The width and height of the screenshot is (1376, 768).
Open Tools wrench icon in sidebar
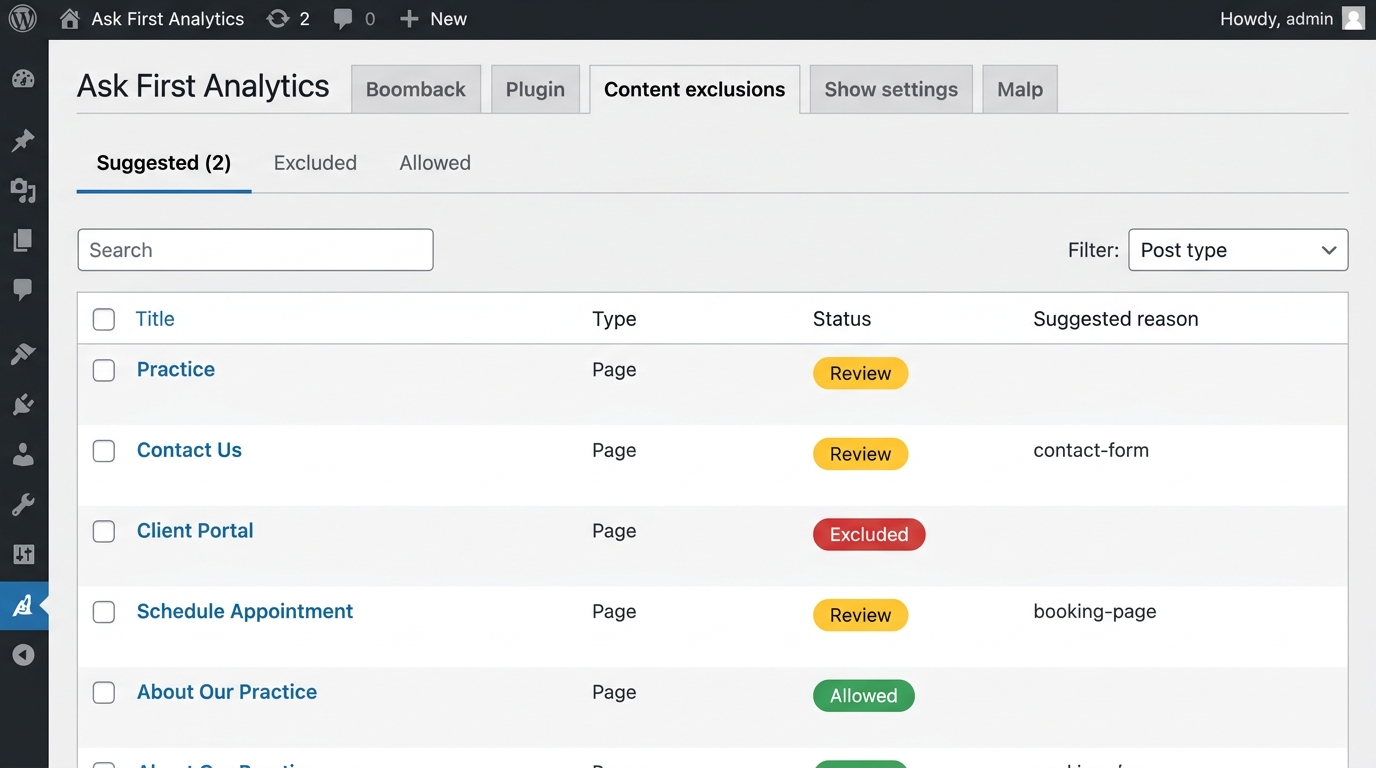23,505
